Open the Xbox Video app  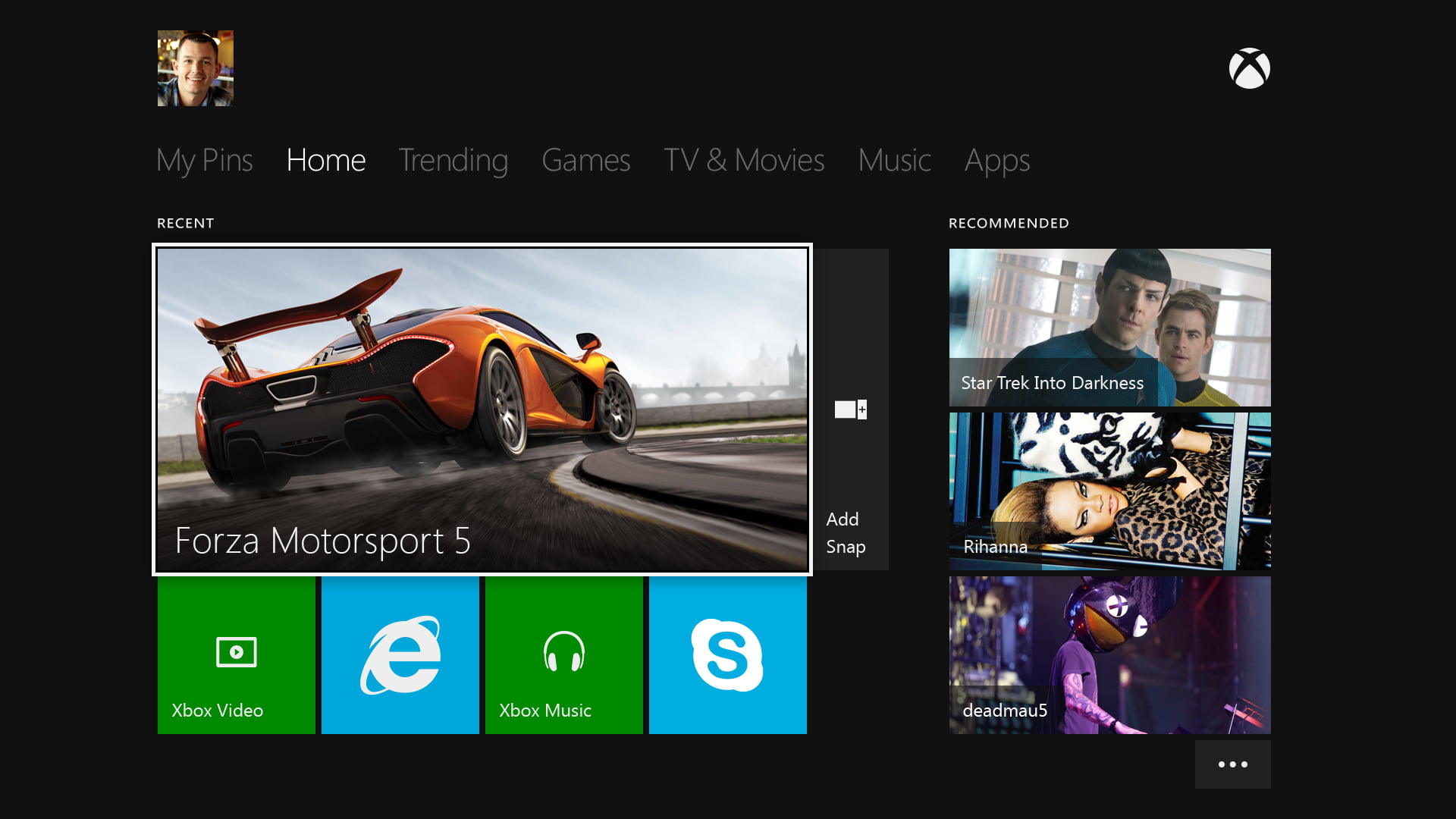pos(236,654)
